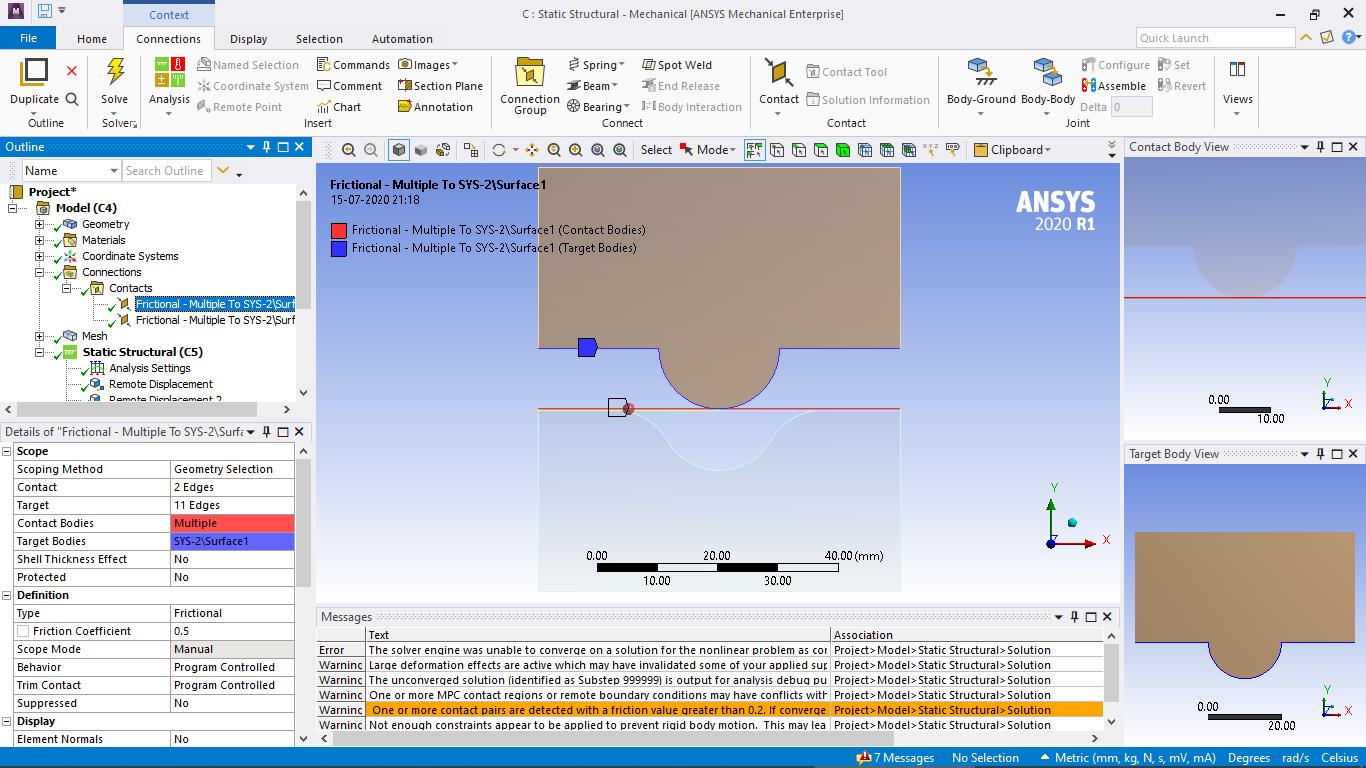The height and width of the screenshot is (768, 1366).
Task: Click the Context tab
Action: pos(169,14)
